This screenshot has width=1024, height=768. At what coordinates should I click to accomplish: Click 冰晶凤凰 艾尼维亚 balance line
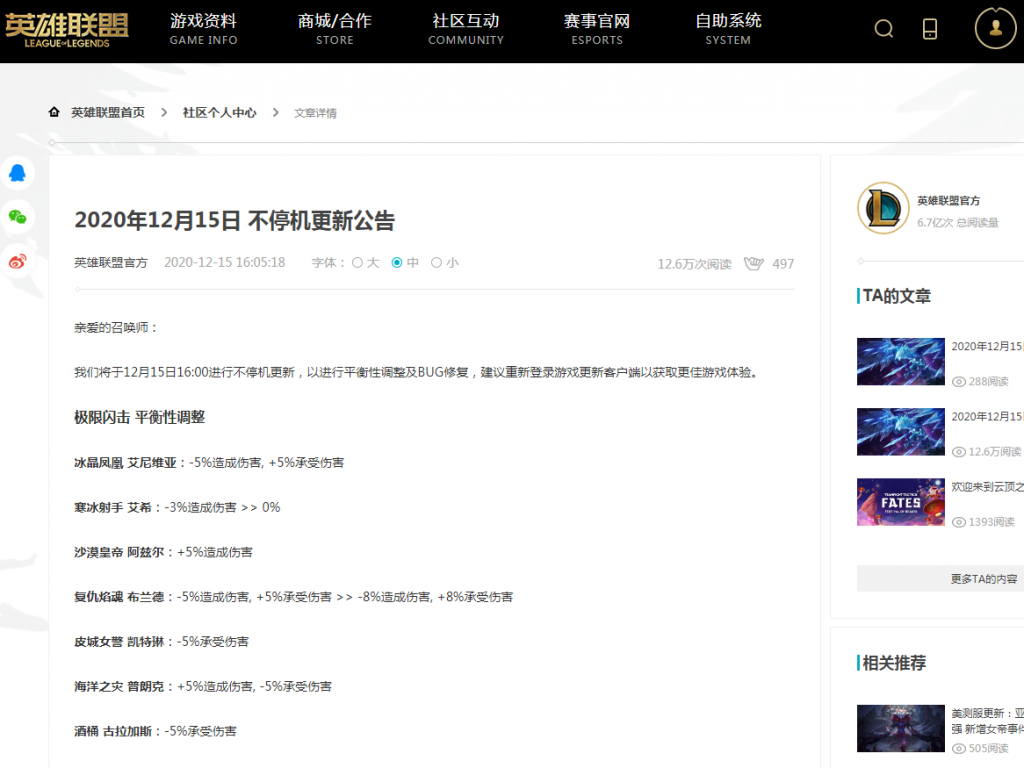(x=209, y=462)
